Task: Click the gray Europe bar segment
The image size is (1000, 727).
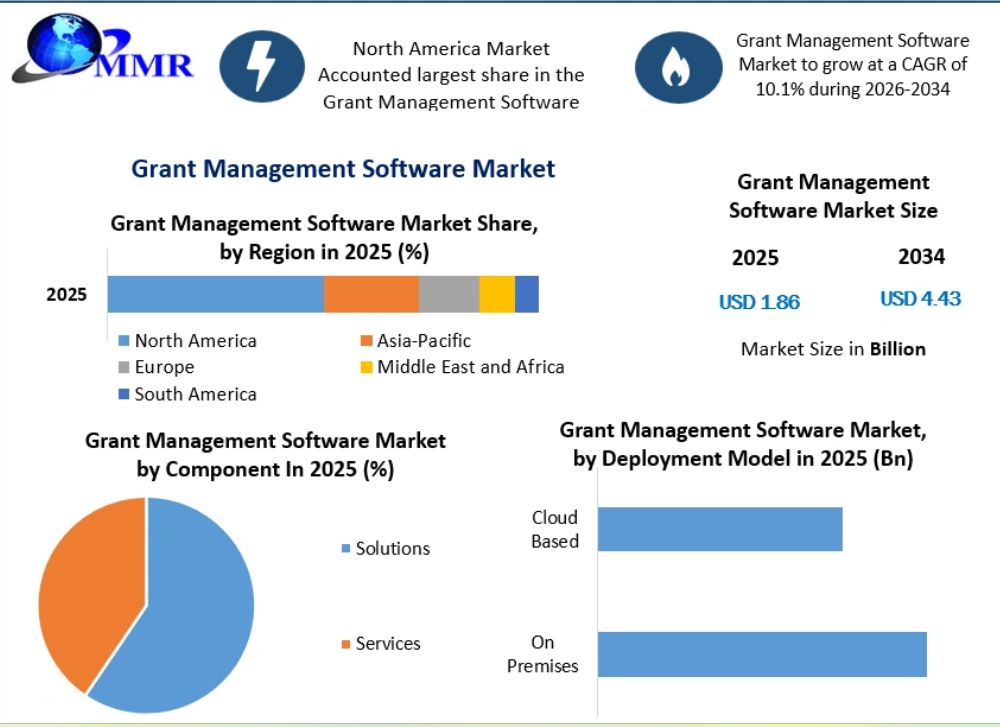Action: coord(449,294)
